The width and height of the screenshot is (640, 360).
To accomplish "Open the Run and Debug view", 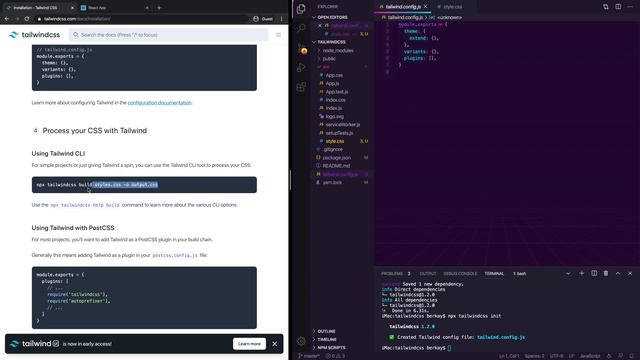I will click(x=301, y=67).
